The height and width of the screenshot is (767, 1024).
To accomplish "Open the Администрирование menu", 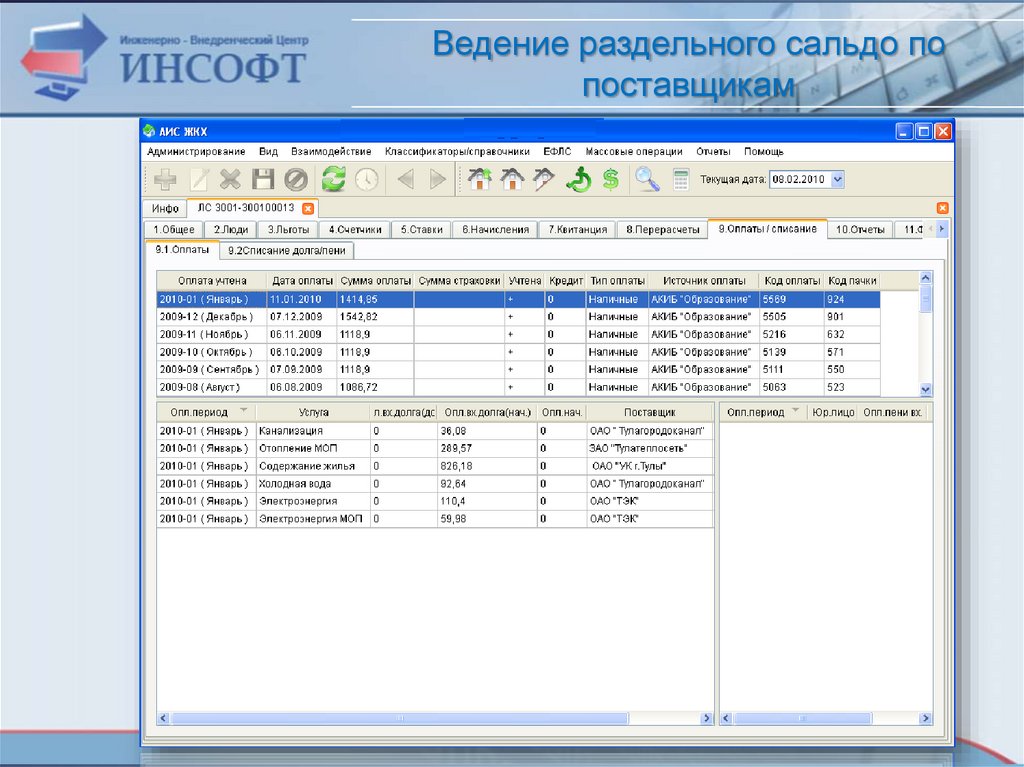I will pyautogui.click(x=196, y=152).
